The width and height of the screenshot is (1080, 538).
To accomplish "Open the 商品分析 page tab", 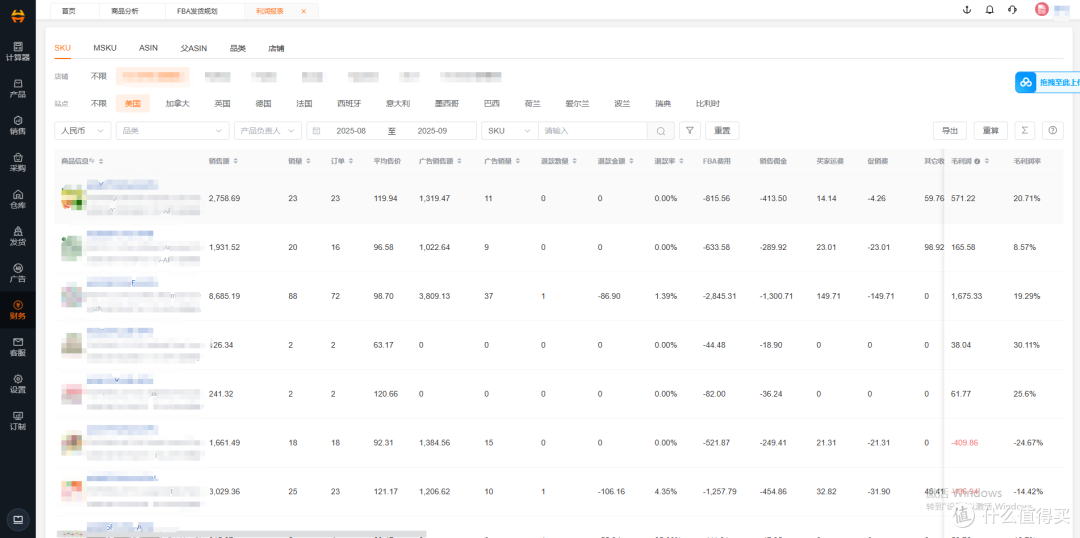I will 127,12.
